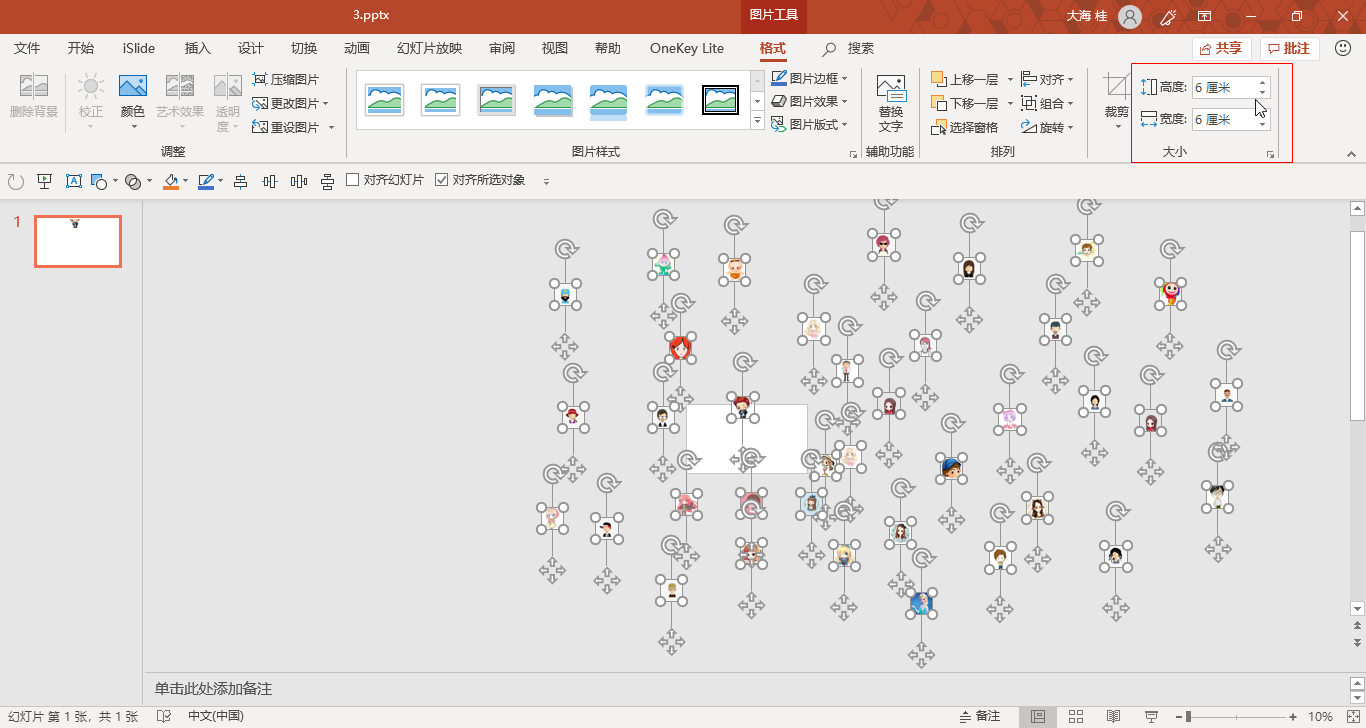Viewport: 1366px width, 728px height.
Task: Switch to the 开始 ribbon tab
Action: point(81,48)
